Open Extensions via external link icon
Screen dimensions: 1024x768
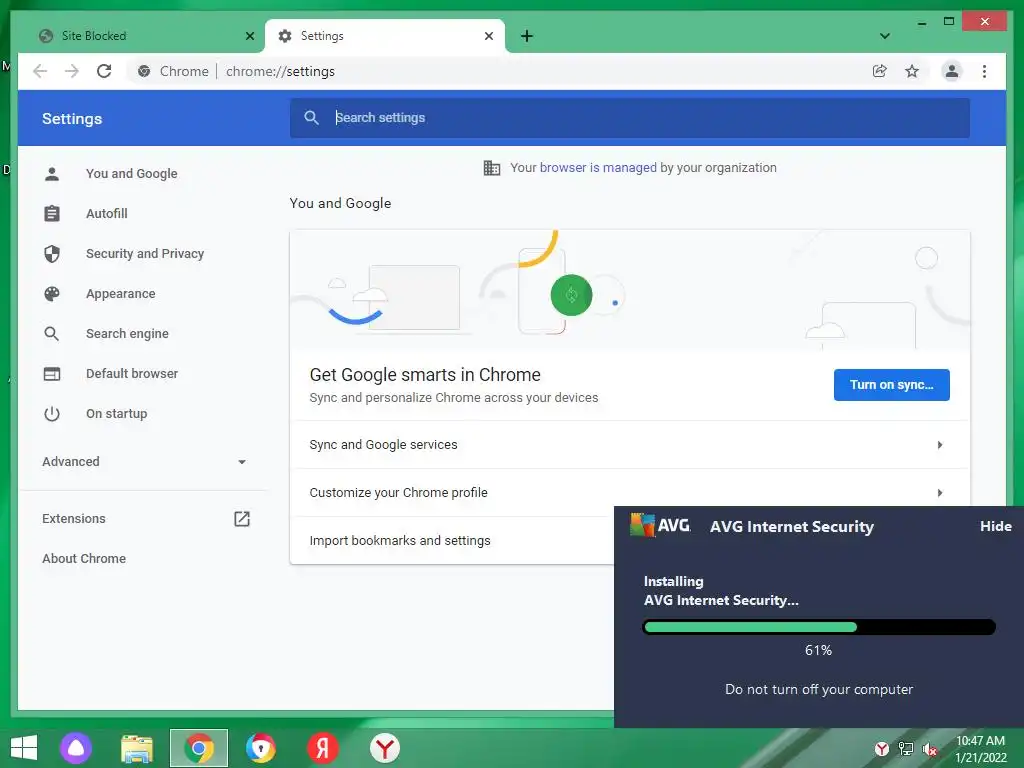pyautogui.click(x=242, y=519)
